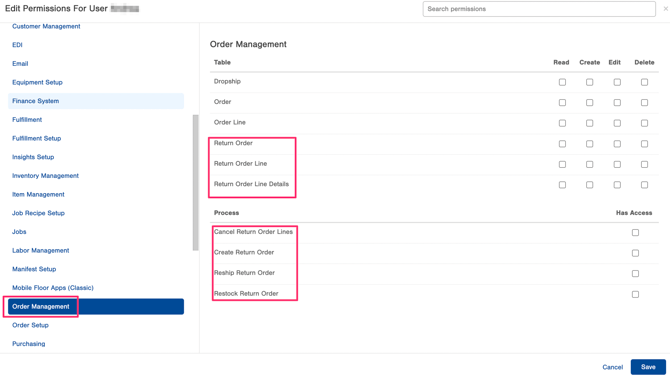Viewport: 670px width, 377px height.
Task: Go to Labor Management category
Action: click(x=41, y=250)
